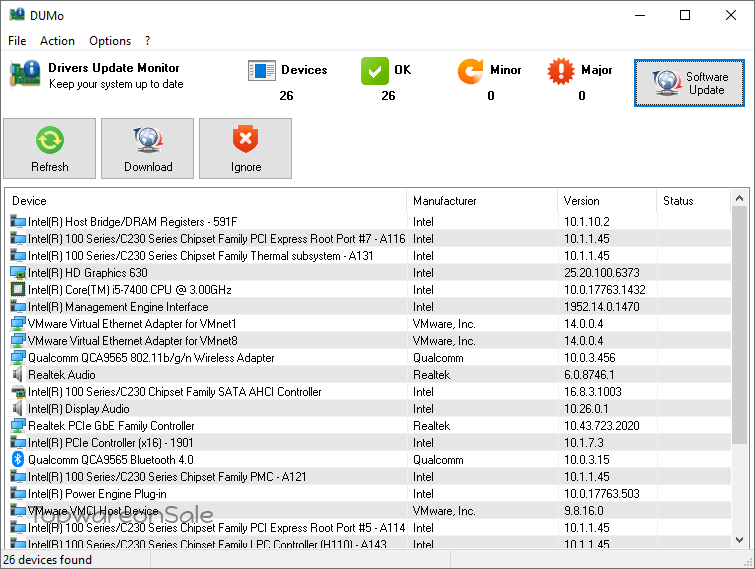Click the Download button
Screen dimensions: 755x569
tap(147, 149)
